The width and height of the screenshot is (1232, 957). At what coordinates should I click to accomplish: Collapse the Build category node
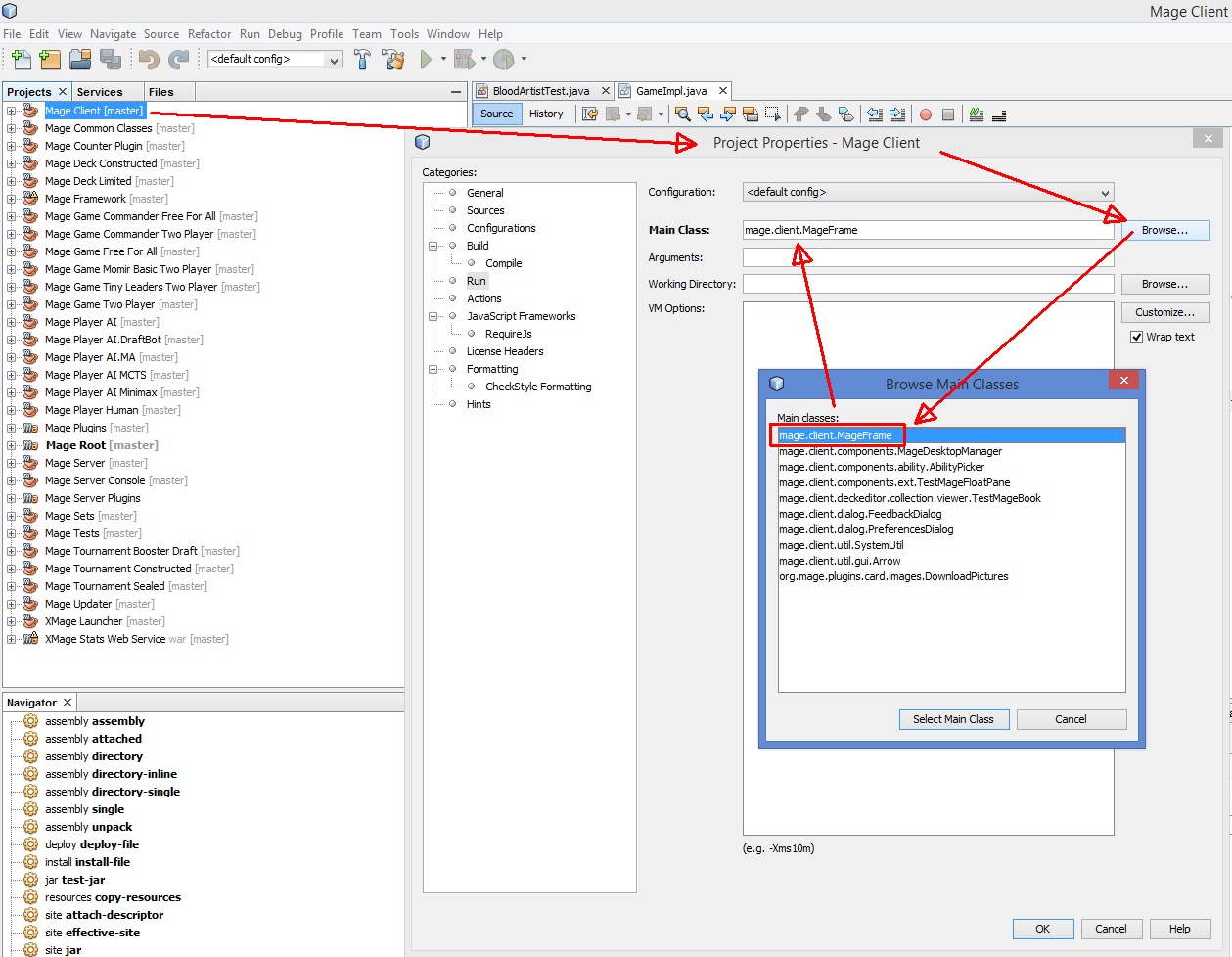click(433, 246)
